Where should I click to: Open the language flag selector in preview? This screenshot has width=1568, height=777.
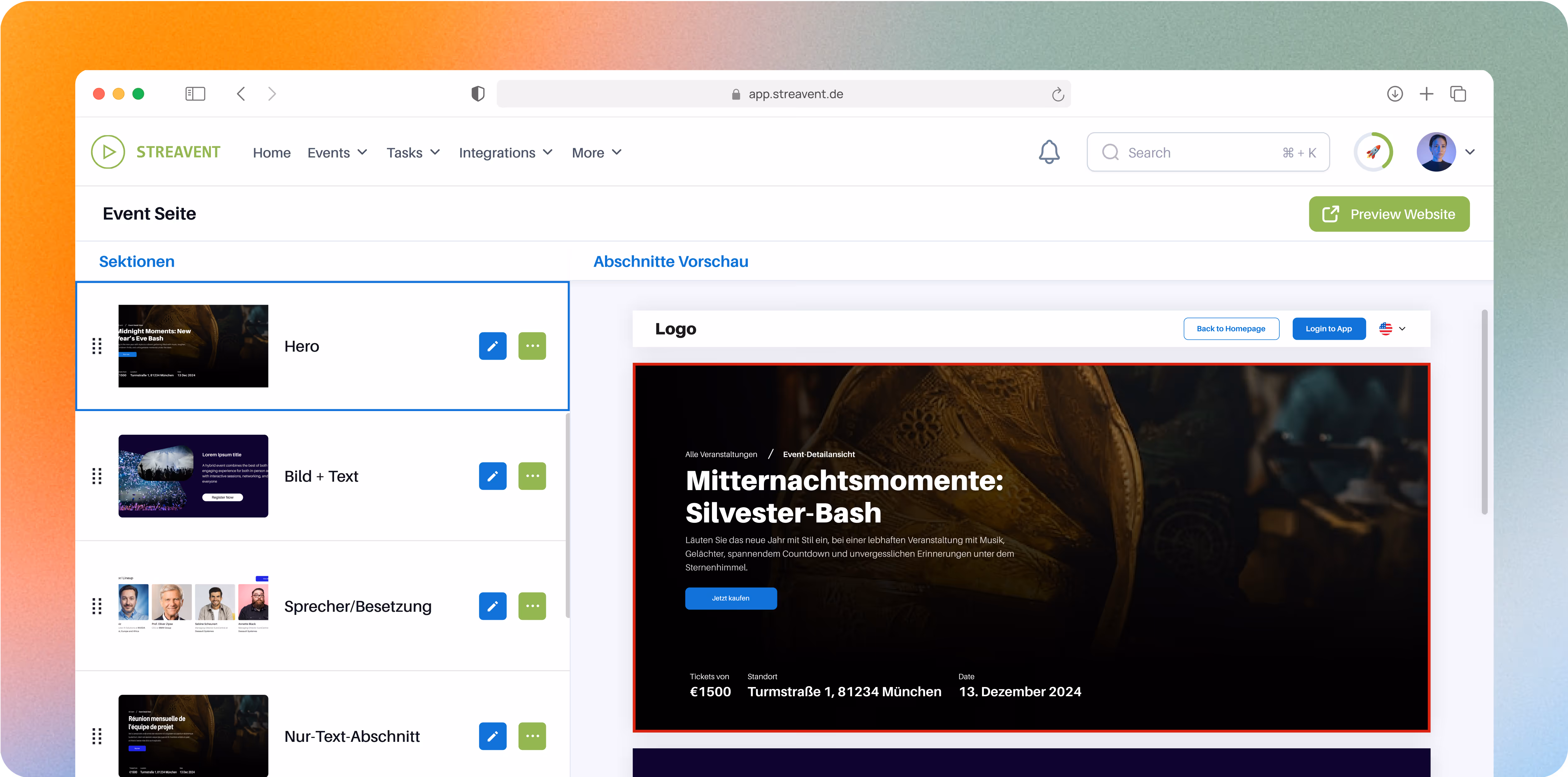(1393, 329)
